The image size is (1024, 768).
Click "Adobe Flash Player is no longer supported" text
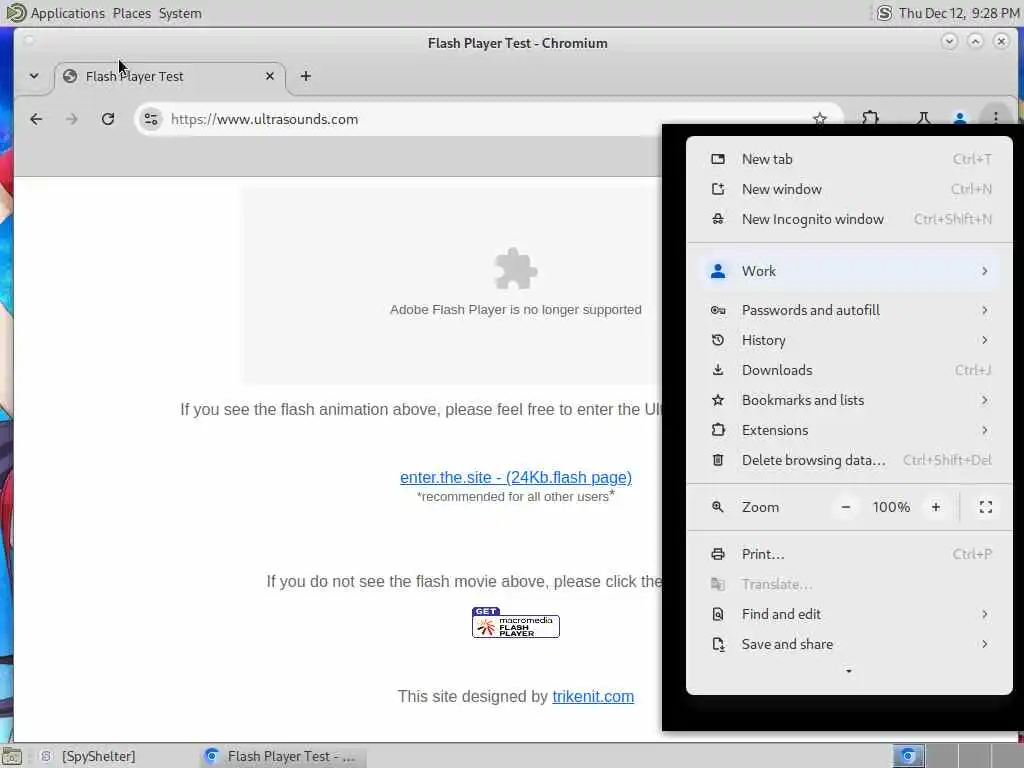pos(516,310)
